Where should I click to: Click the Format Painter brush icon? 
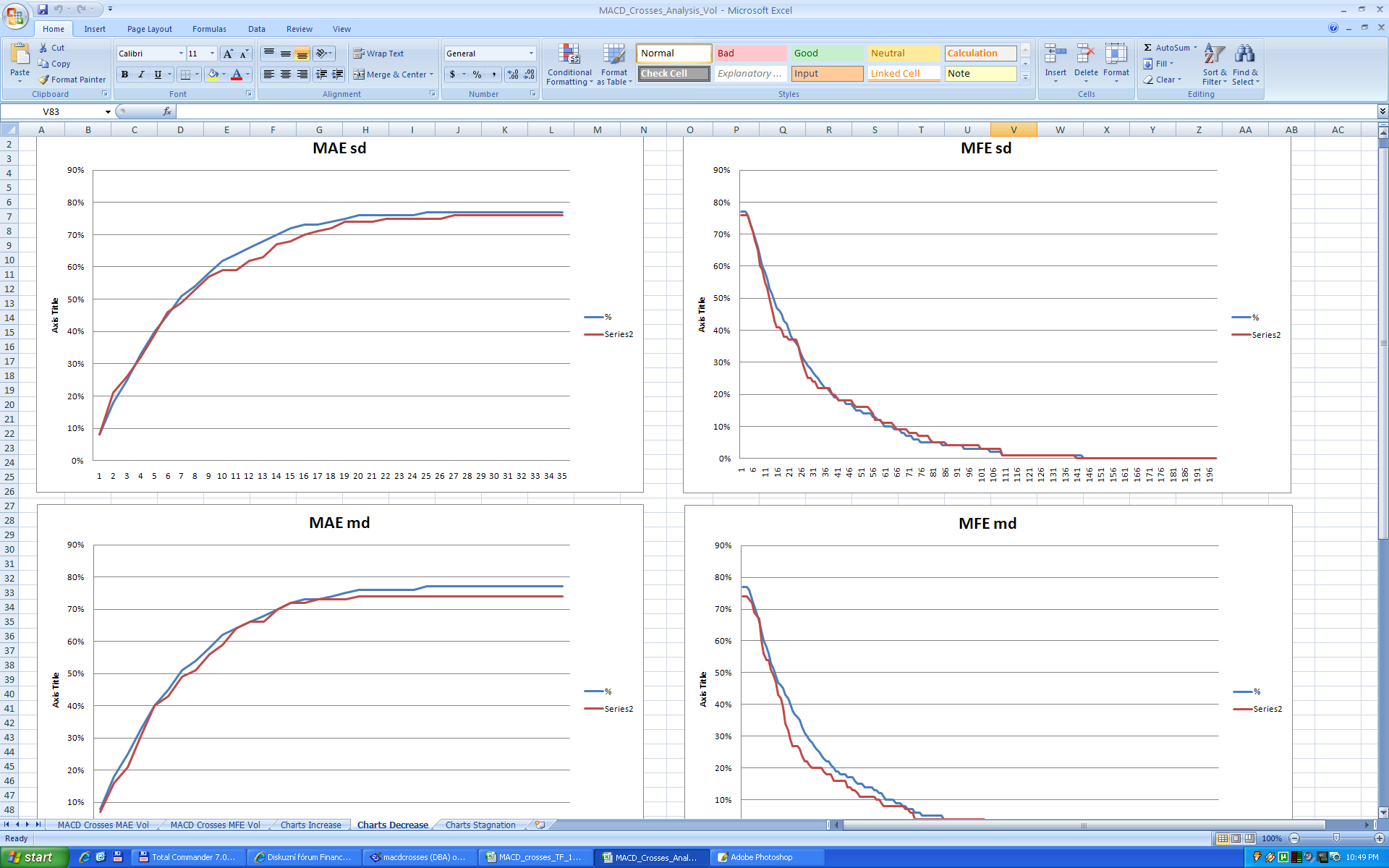pyautogui.click(x=44, y=80)
